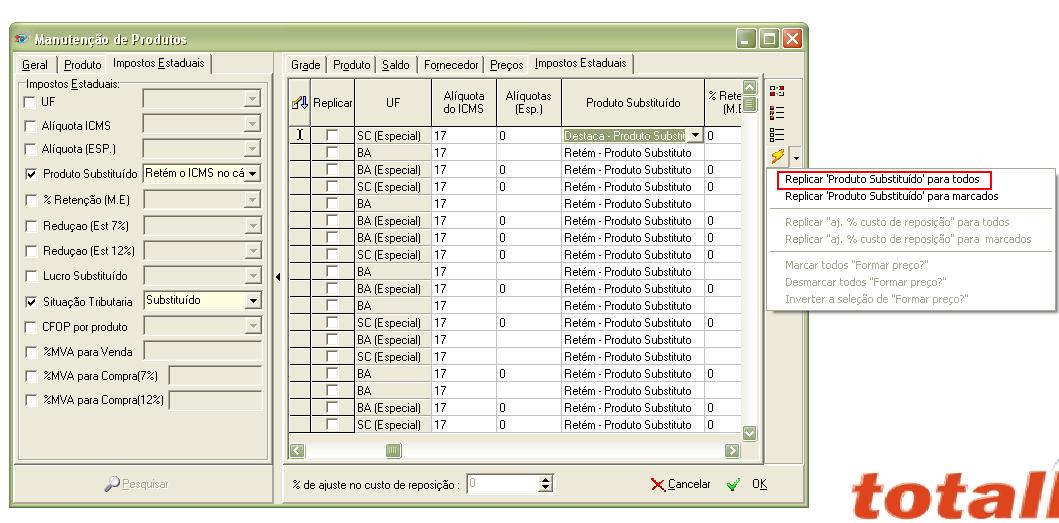Switch to the Grade tab
Image resolution: width=1059 pixels, height=523 pixels.
(x=305, y=65)
